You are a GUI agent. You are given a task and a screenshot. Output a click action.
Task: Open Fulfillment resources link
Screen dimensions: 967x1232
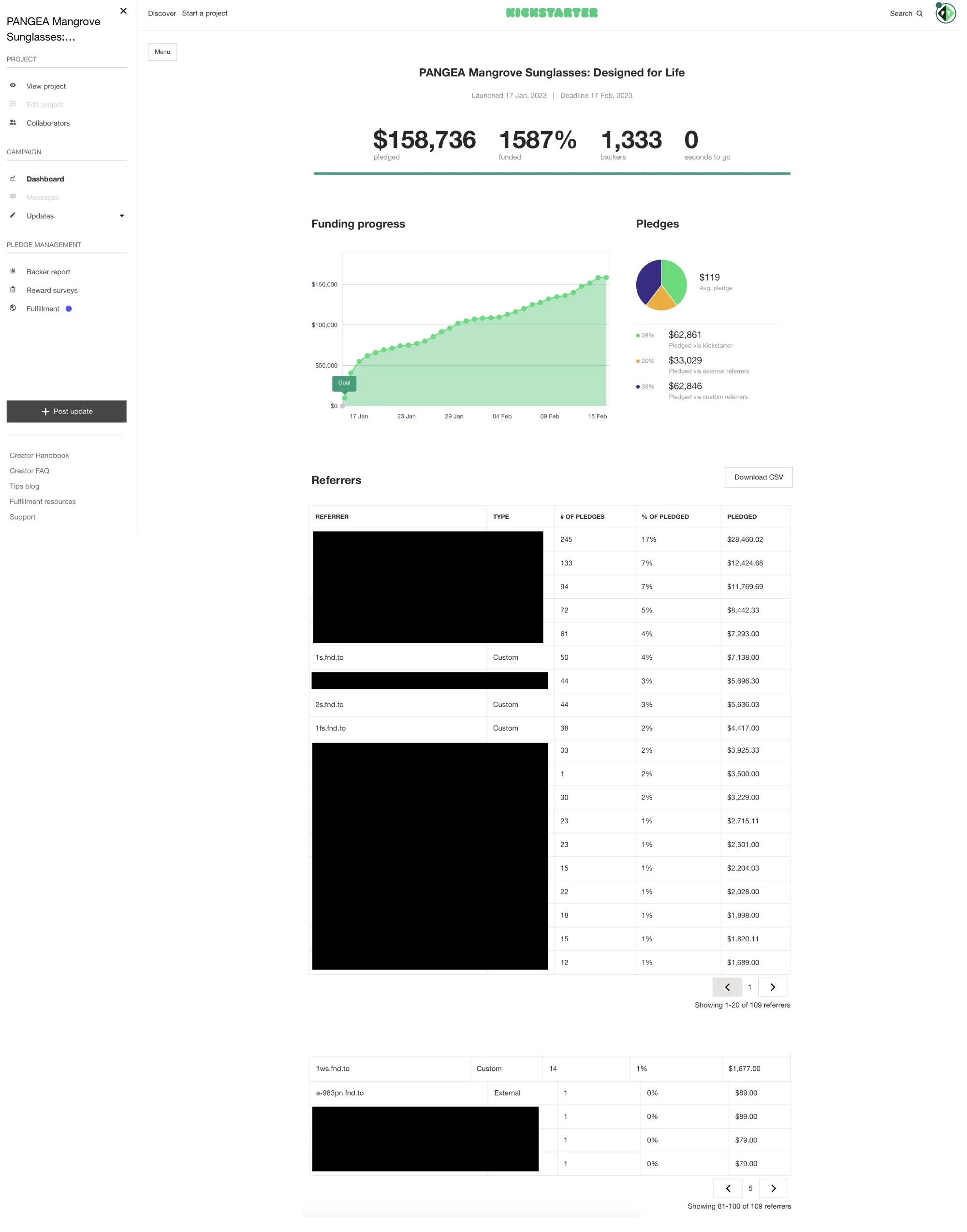coord(43,501)
